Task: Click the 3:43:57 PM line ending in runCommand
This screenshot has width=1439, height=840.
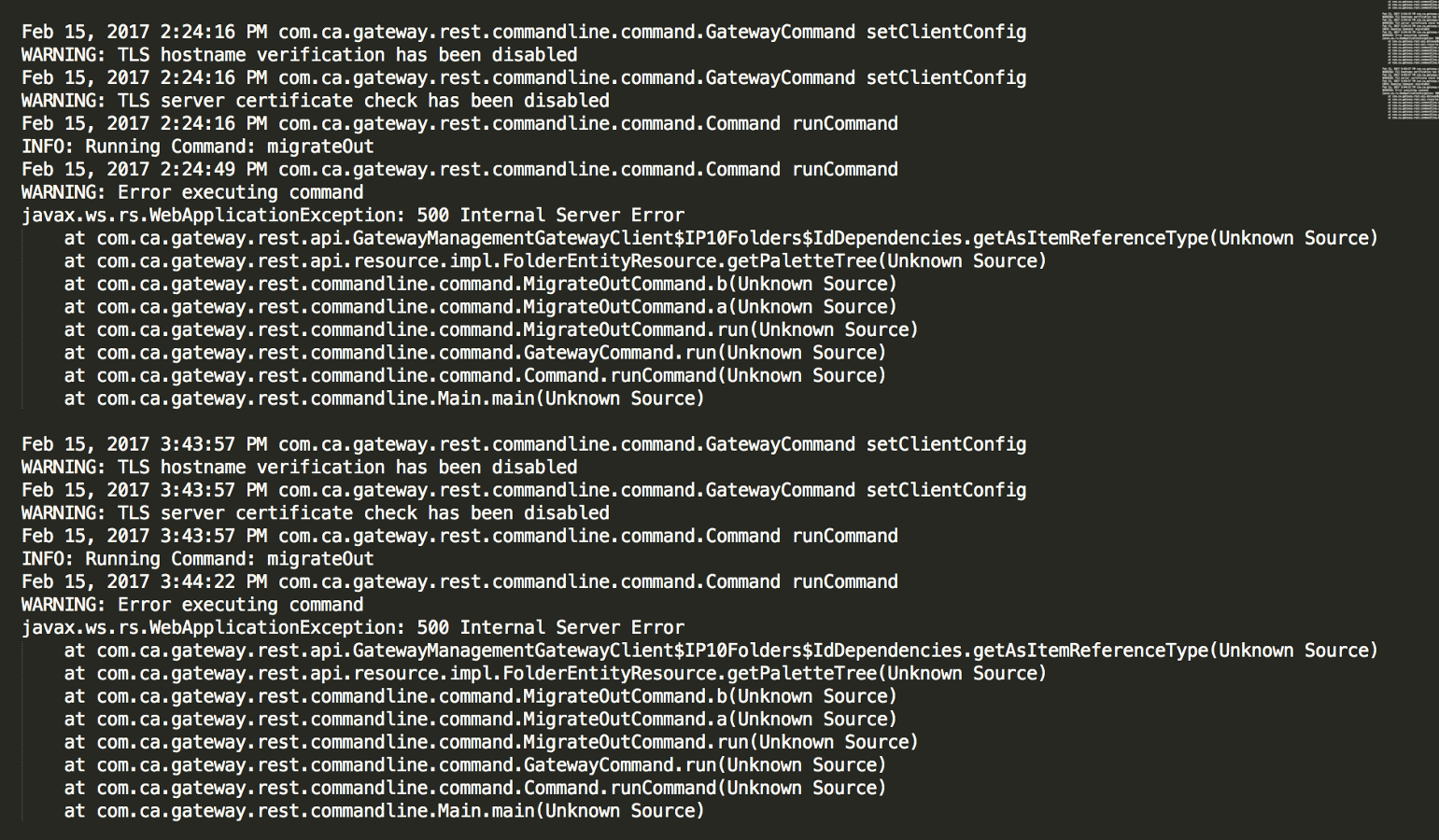Action: (x=459, y=536)
